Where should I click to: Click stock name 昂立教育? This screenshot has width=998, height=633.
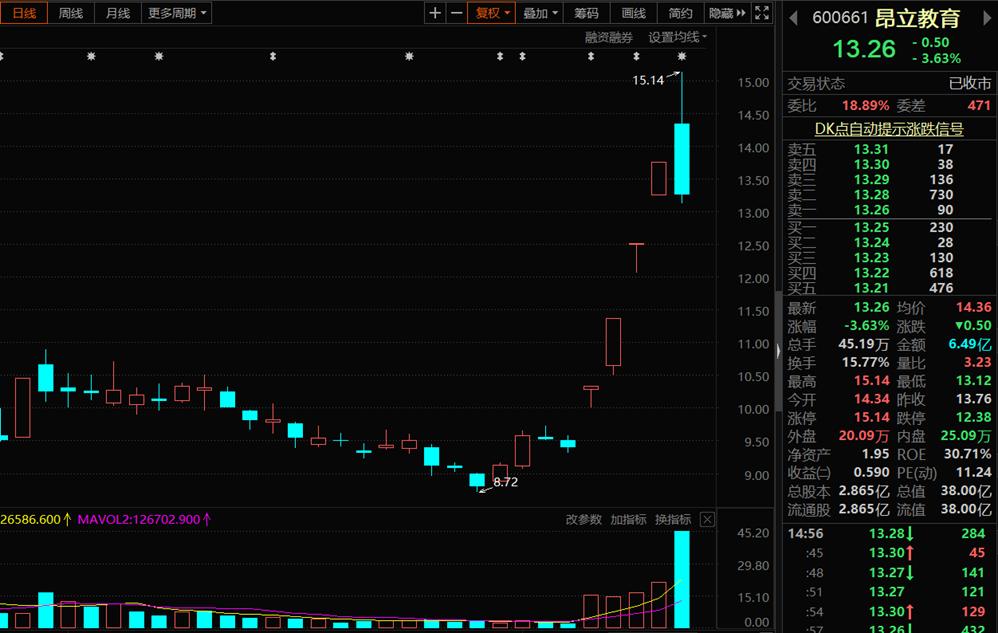pyautogui.click(x=917, y=18)
